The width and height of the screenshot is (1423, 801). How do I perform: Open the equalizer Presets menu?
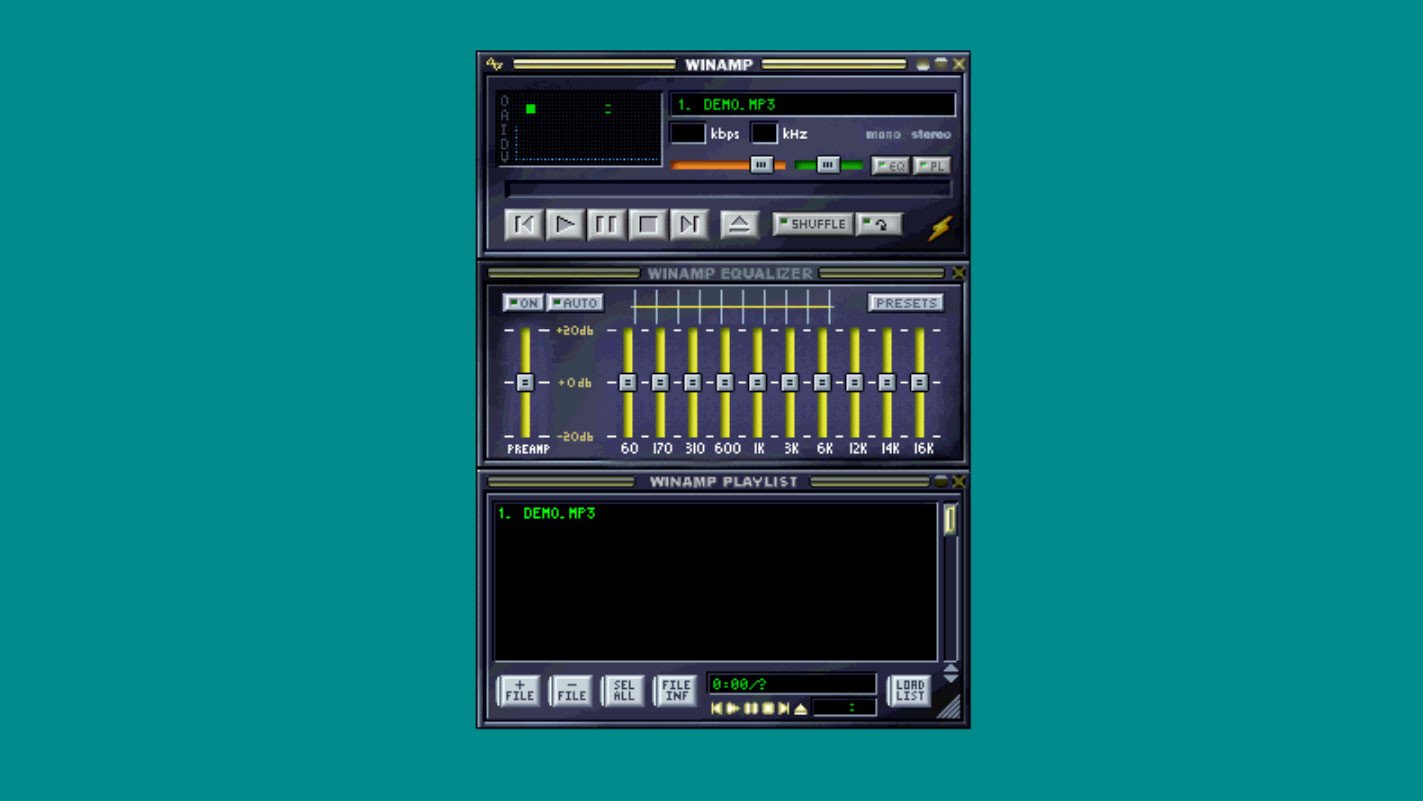coord(905,303)
